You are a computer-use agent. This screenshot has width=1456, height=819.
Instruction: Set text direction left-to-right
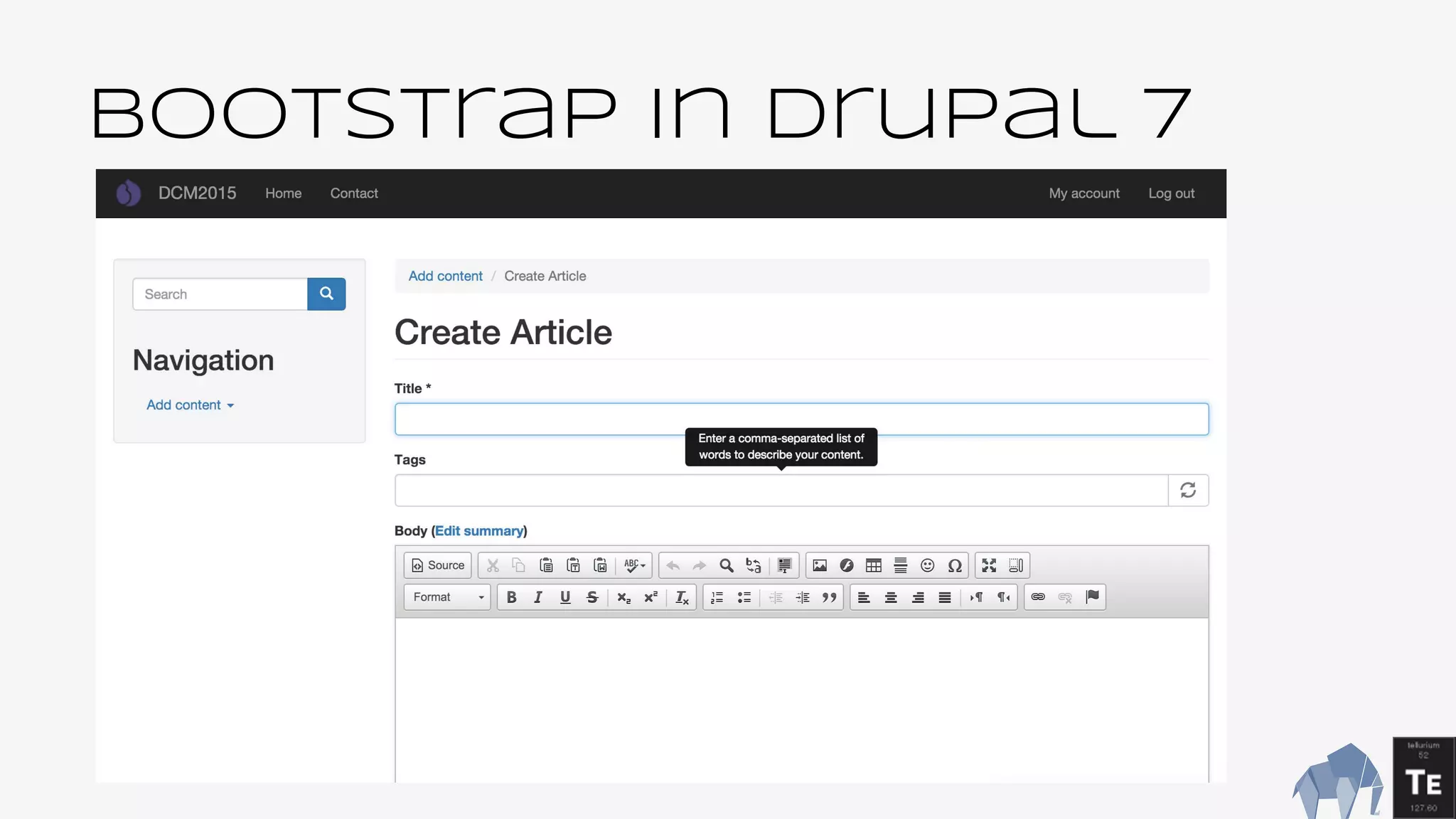tap(977, 597)
